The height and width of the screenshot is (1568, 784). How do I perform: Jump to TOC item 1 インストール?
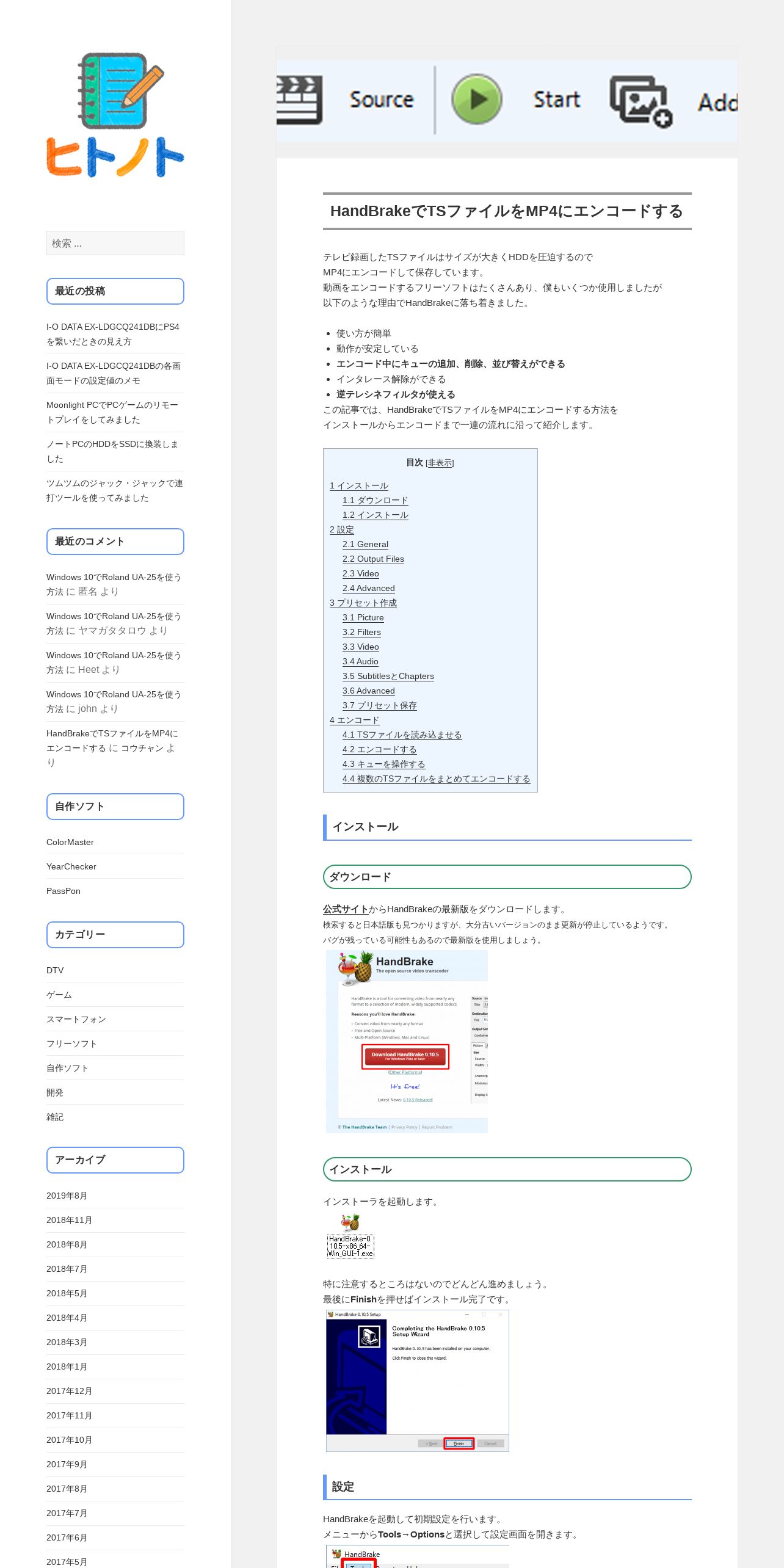pos(359,485)
